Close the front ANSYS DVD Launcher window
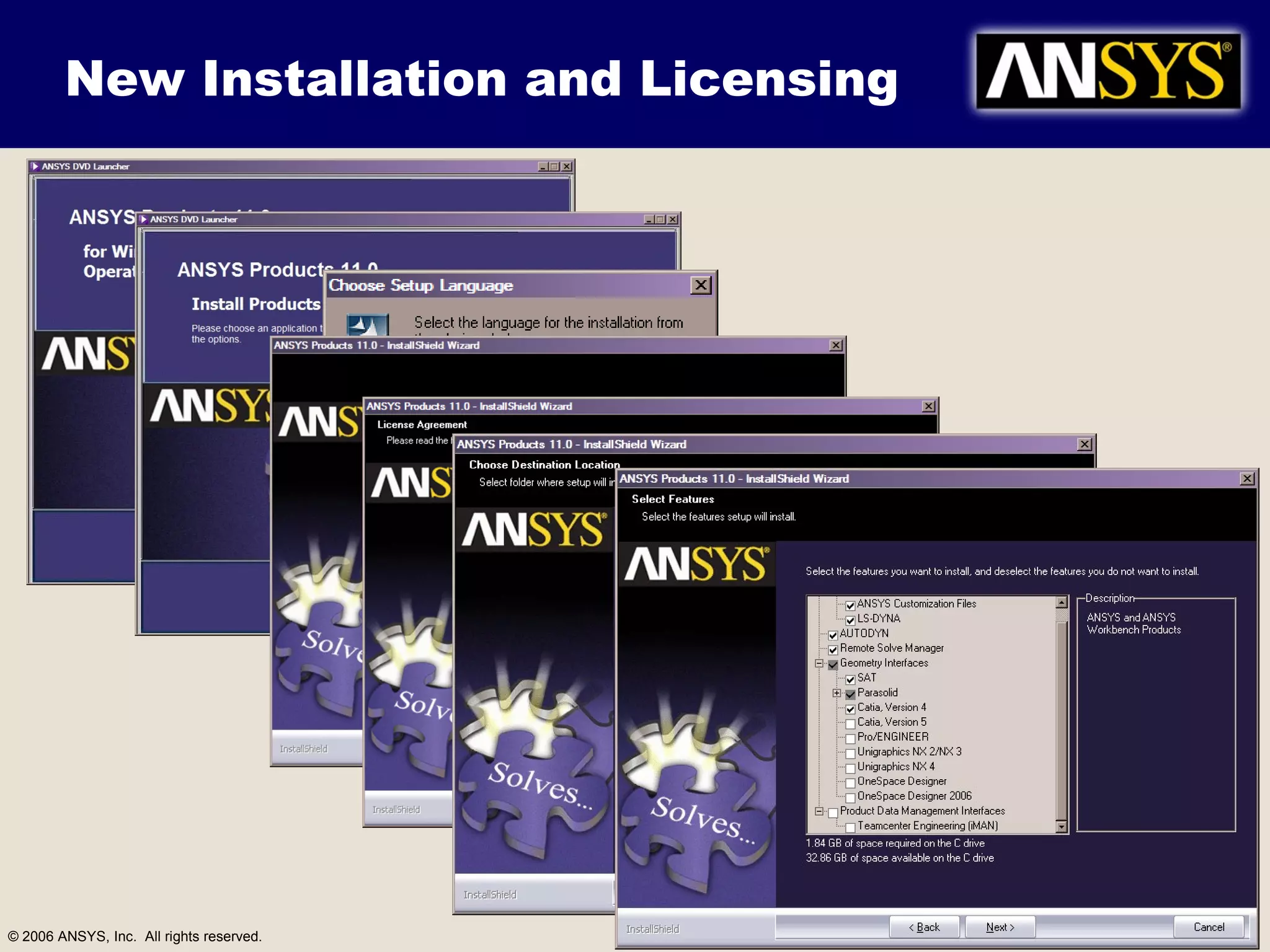1270x952 pixels. 673,219
